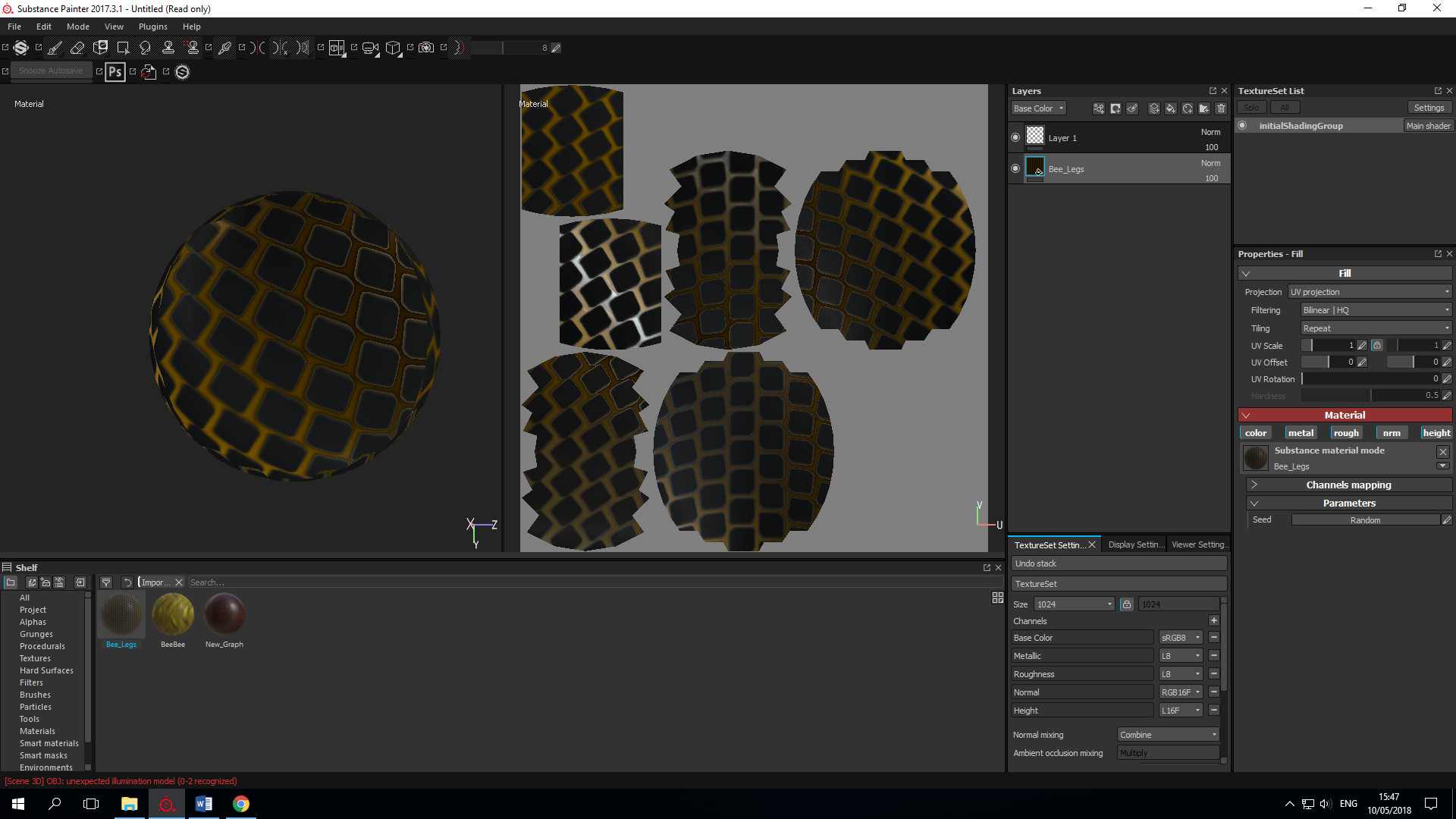Add a mask to the layer

1116,108
